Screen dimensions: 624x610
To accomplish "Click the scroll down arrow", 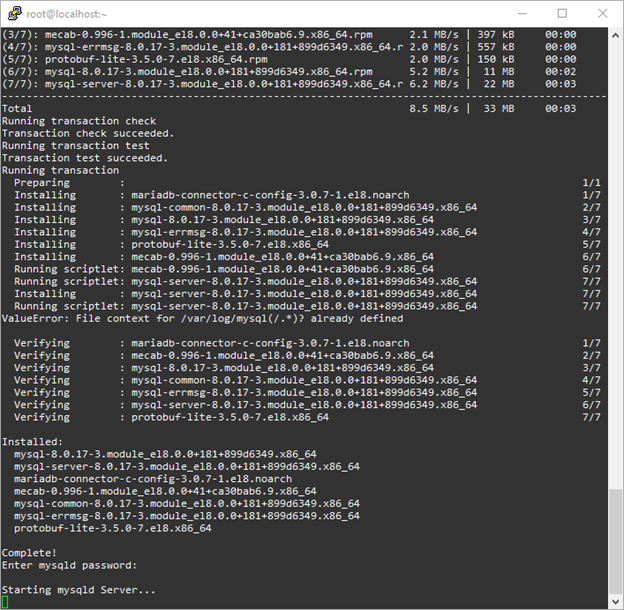I will pos(615,601).
